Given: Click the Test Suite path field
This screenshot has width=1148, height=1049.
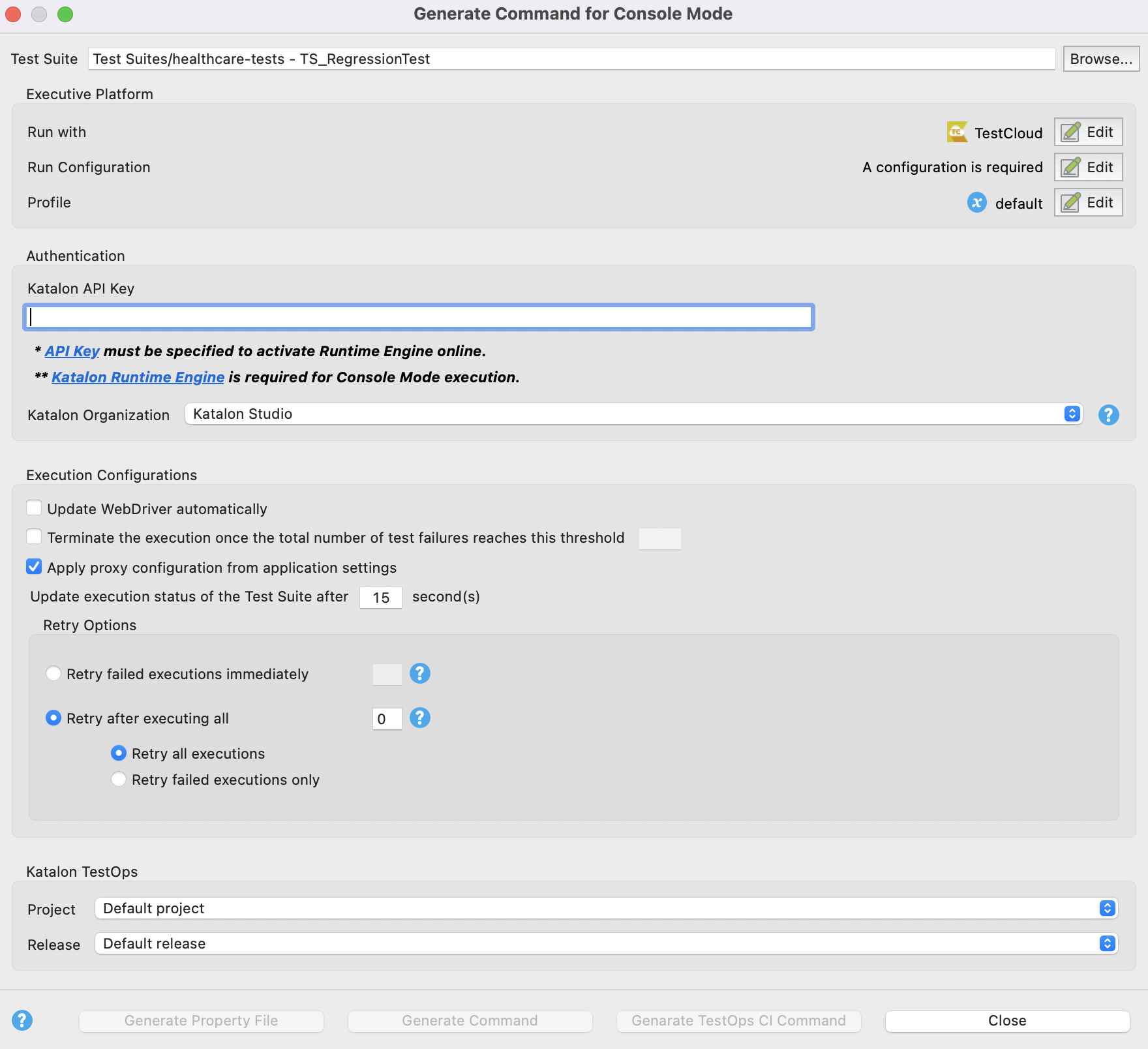Looking at the screenshot, I should click(x=571, y=59).
